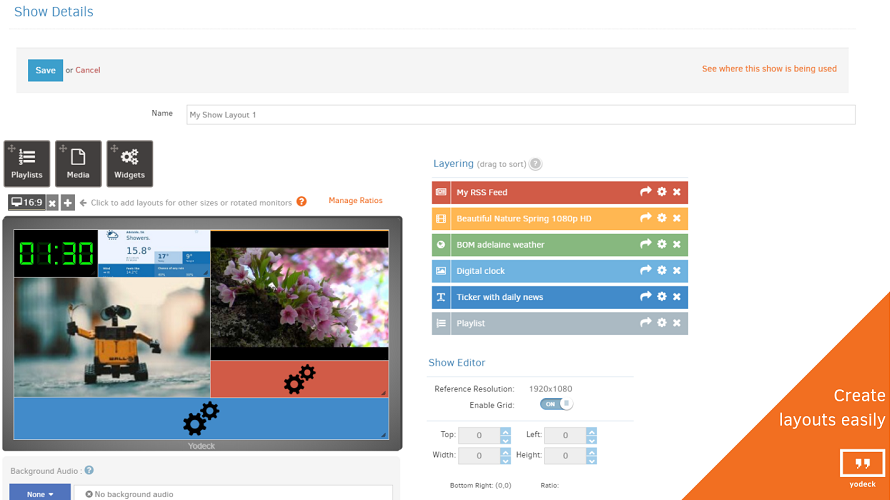This screenshot has height=500, width=890.
Task: Delete the Digital clock layer
Action: [x=677, y=271]
